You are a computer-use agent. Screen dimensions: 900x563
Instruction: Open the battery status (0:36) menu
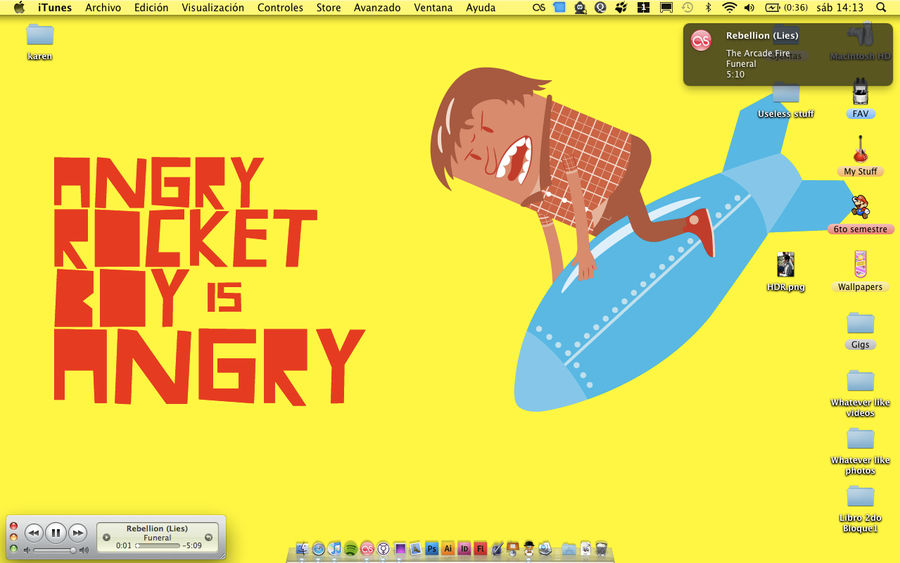tap(786, 7)
